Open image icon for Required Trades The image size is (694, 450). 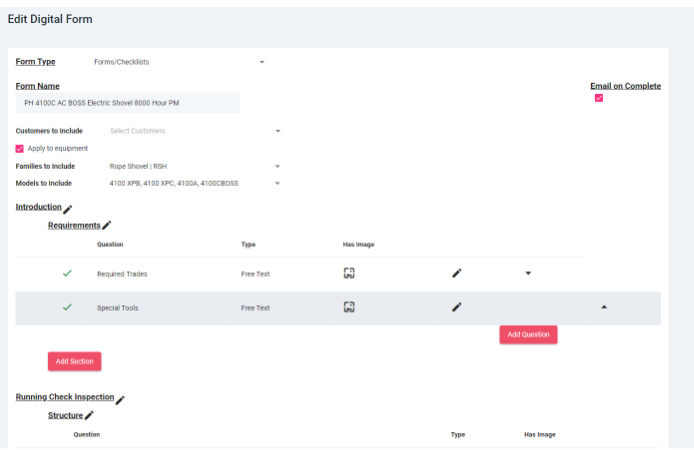[349, 273]
